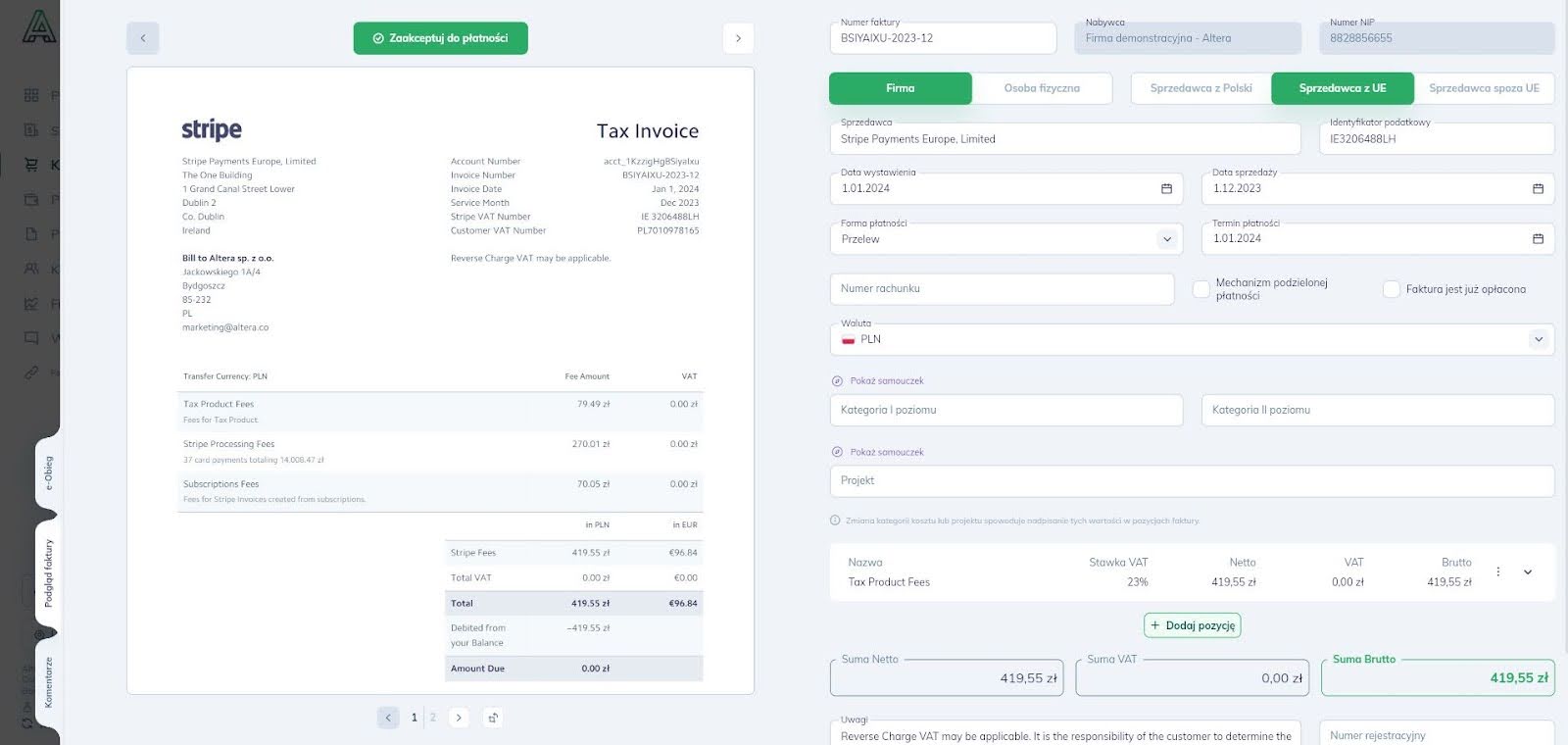
Task: Open the chart analytics icon in sidebar
Action: [x=31, y=304]
